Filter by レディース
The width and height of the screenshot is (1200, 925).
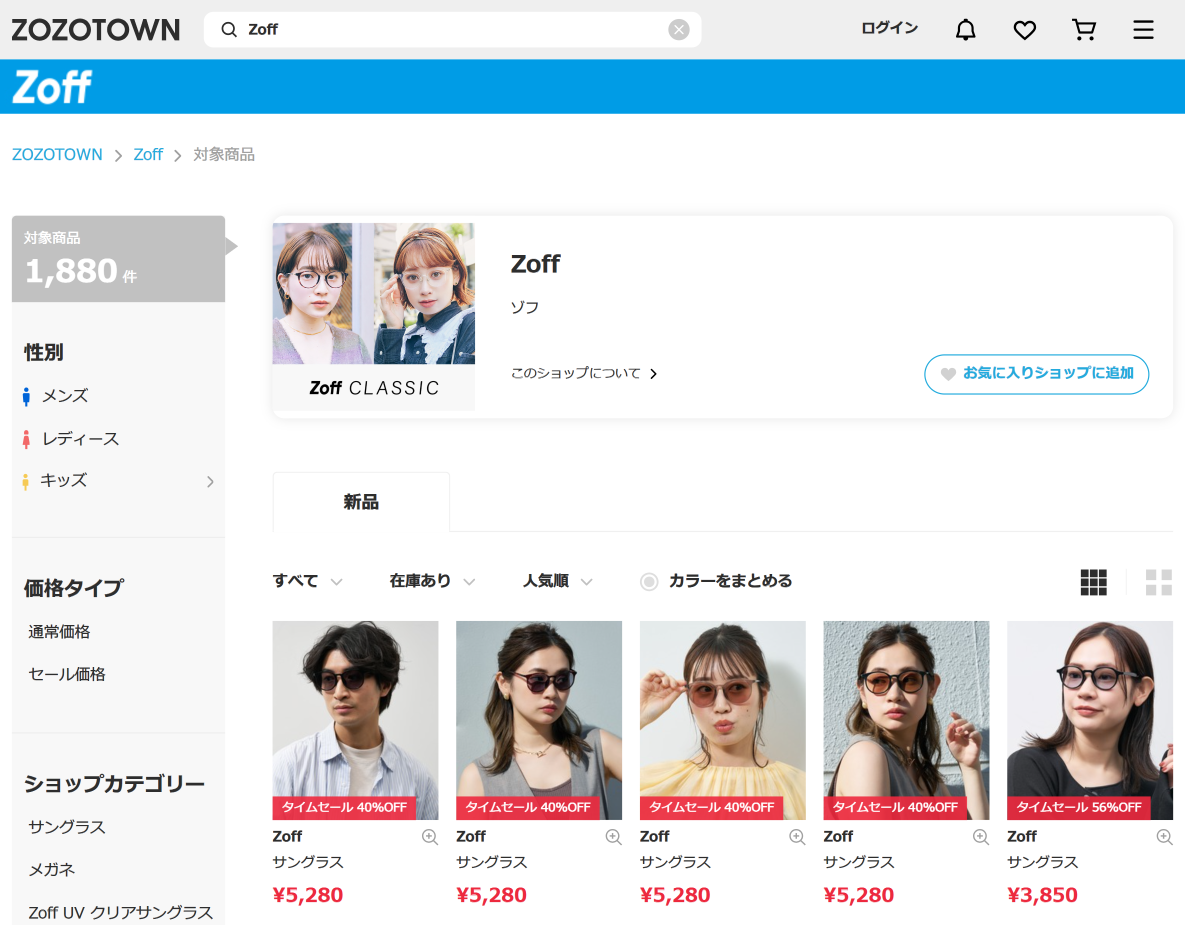click(x=80, y=439)
